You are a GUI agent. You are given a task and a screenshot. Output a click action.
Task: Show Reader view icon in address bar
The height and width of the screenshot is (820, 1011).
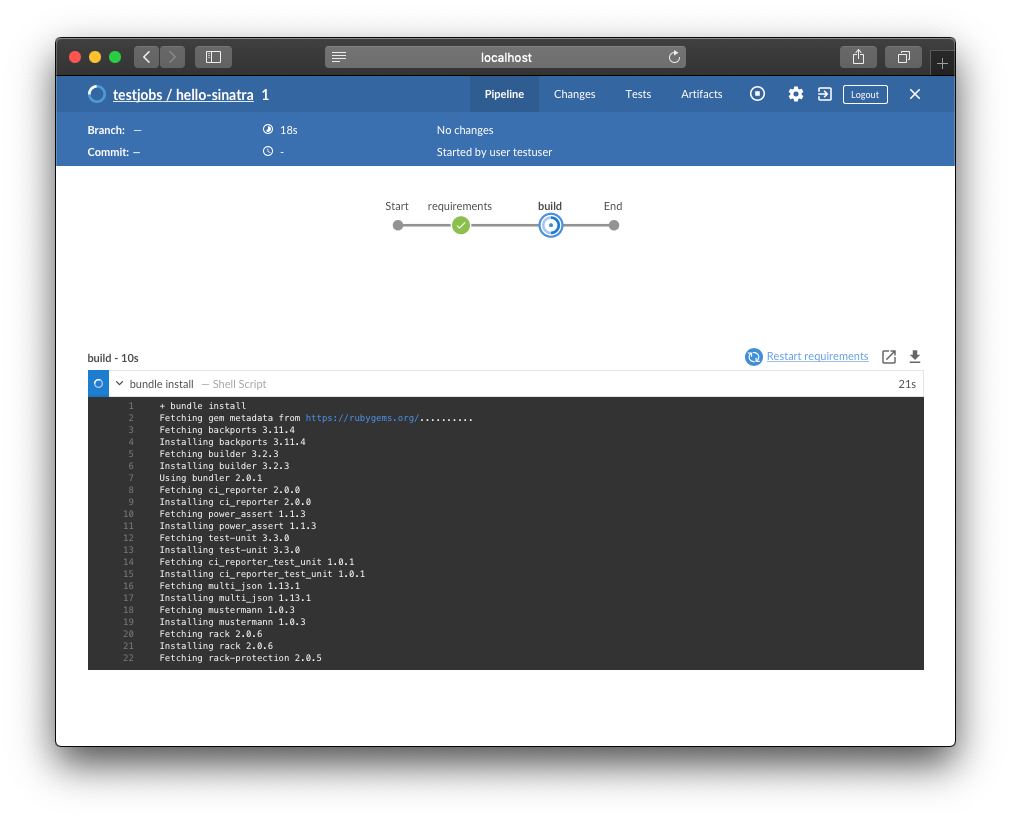pyautogui.click(x=339, y=57)
